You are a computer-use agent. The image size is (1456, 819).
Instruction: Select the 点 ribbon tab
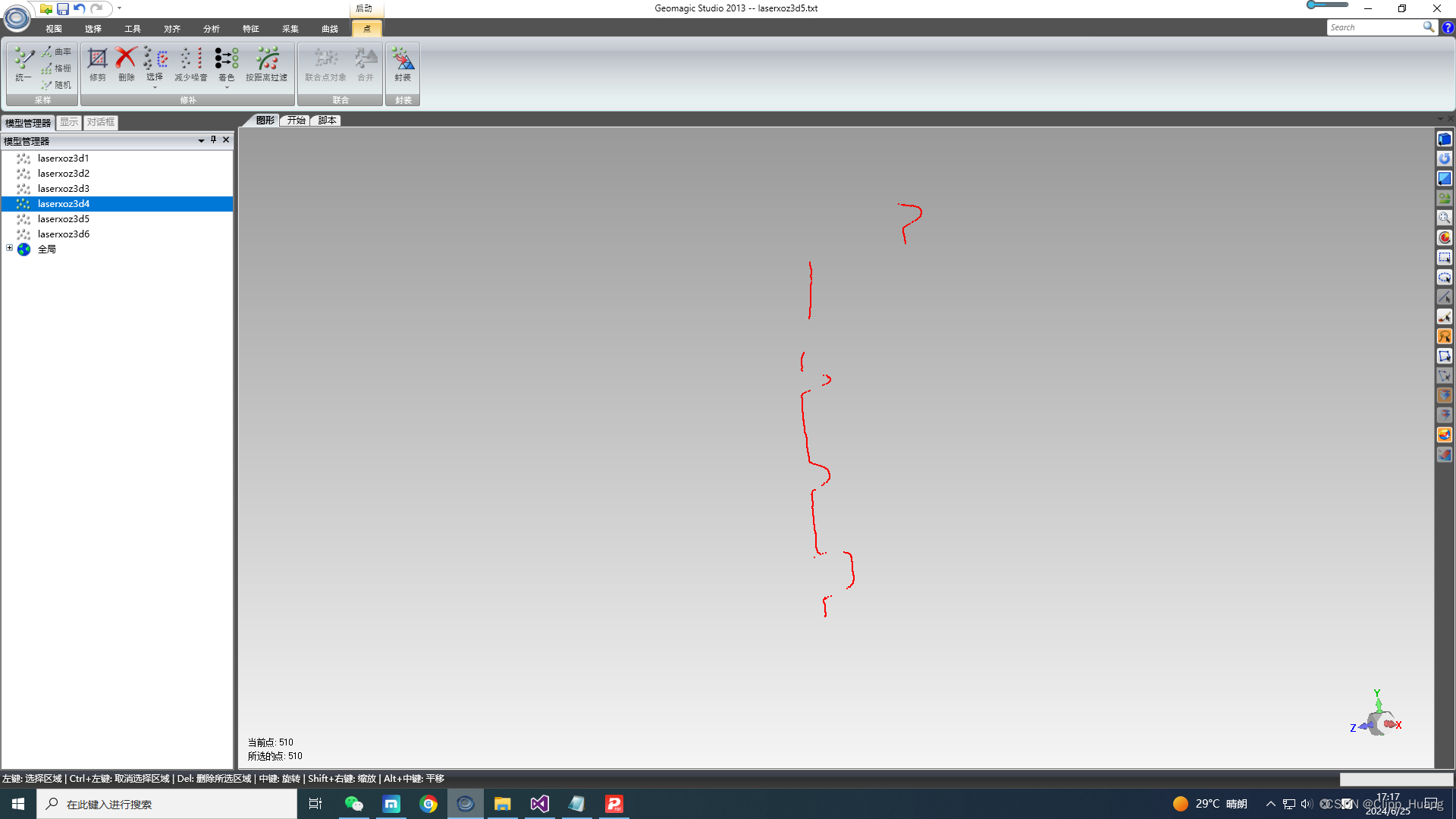click(x=367, y=29)
